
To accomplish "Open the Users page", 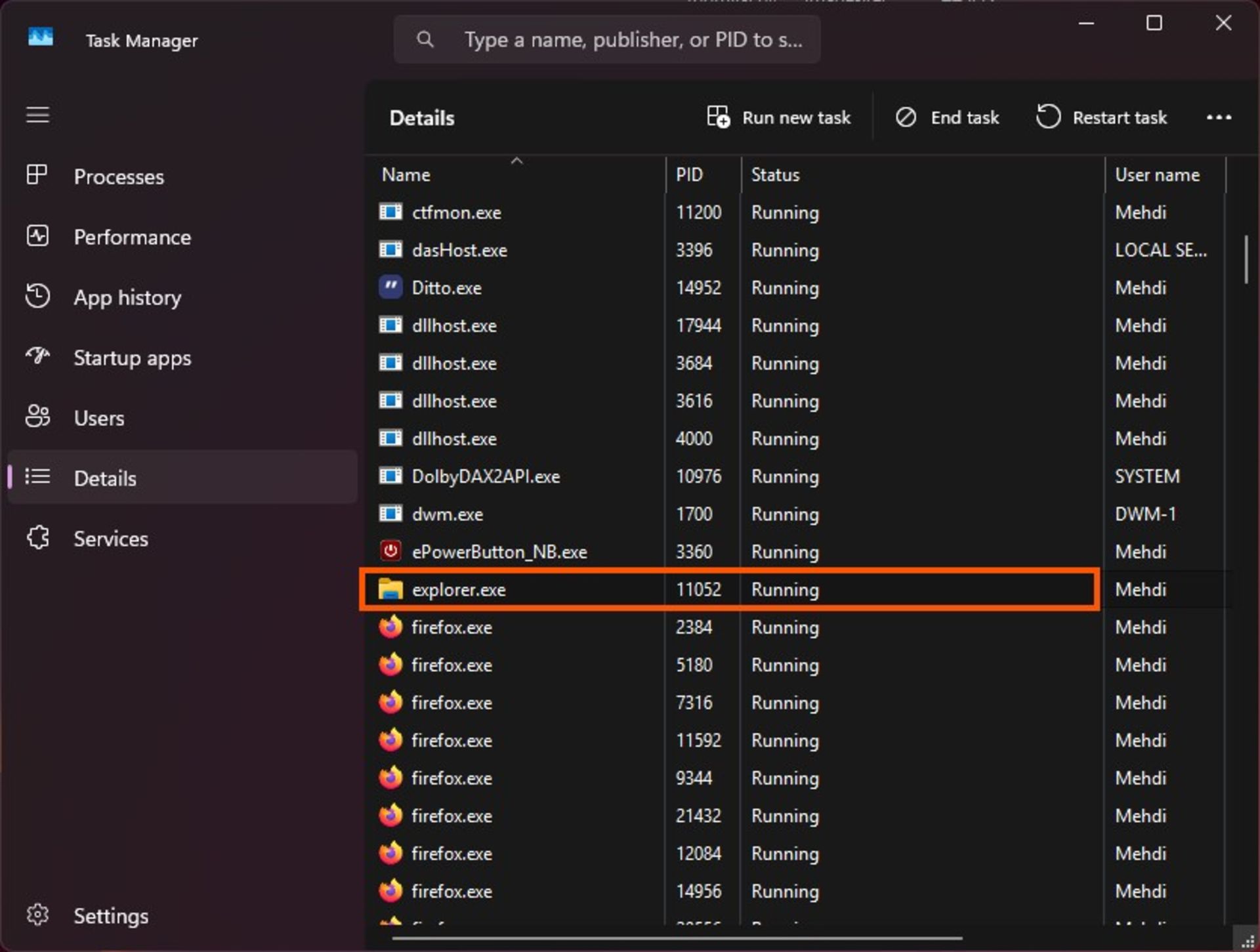I will coord(98,418).
